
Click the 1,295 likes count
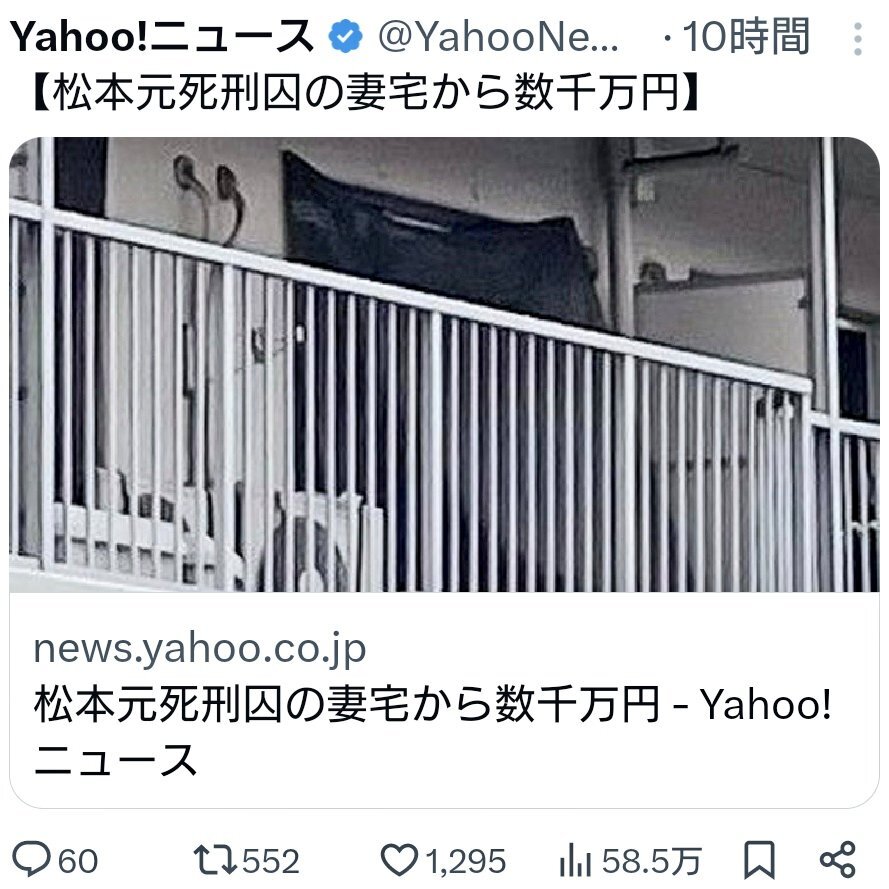465,861
